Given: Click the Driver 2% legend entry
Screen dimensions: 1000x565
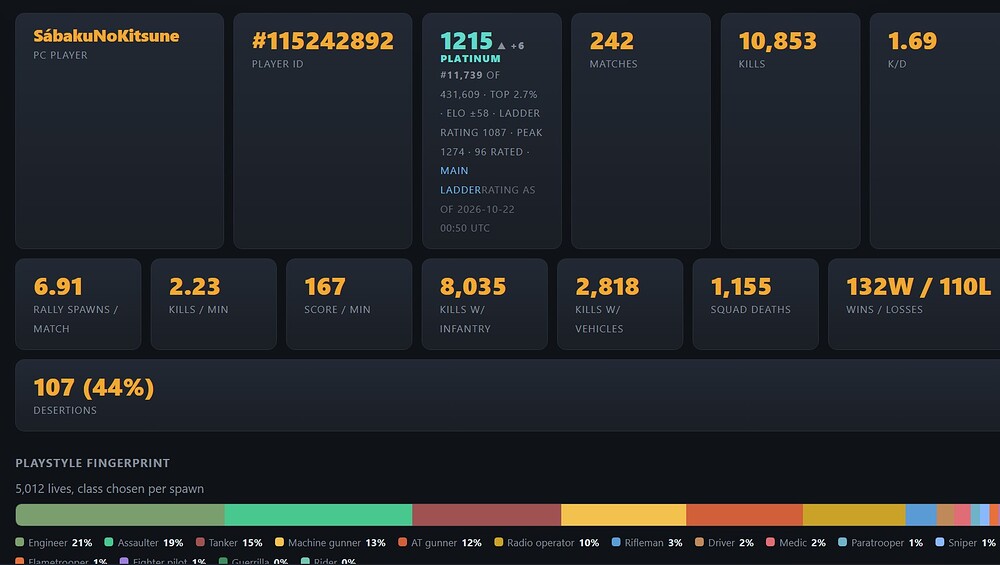Looking at the screenshot, I should 724,543.
